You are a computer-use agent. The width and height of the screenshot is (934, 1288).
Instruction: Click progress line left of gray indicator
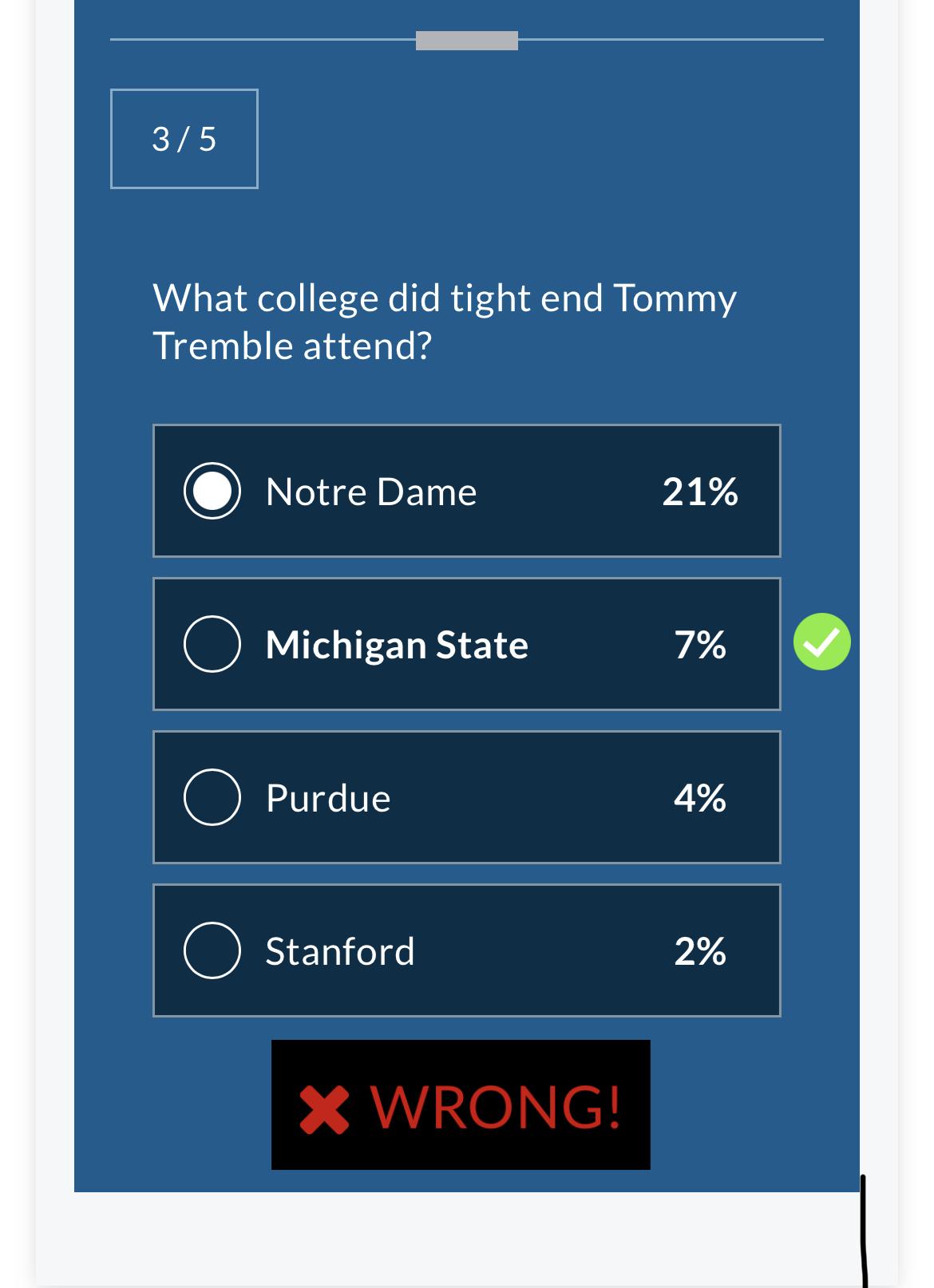pos(263,39)
